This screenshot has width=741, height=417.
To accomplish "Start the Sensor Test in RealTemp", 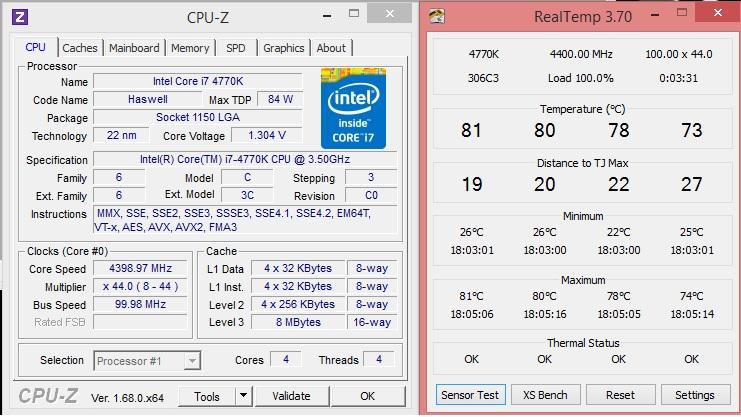I will pos(470,395).
